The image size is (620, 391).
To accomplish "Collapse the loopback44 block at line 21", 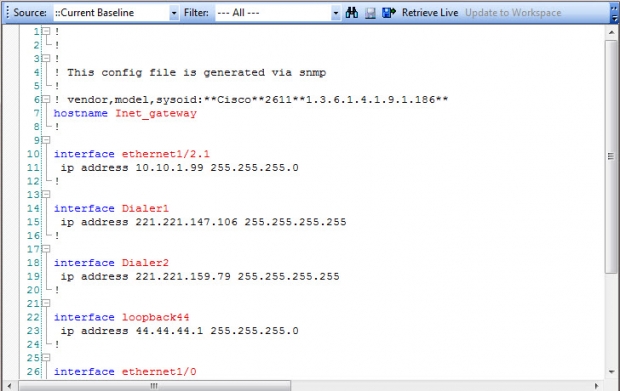I will (46, 303).
